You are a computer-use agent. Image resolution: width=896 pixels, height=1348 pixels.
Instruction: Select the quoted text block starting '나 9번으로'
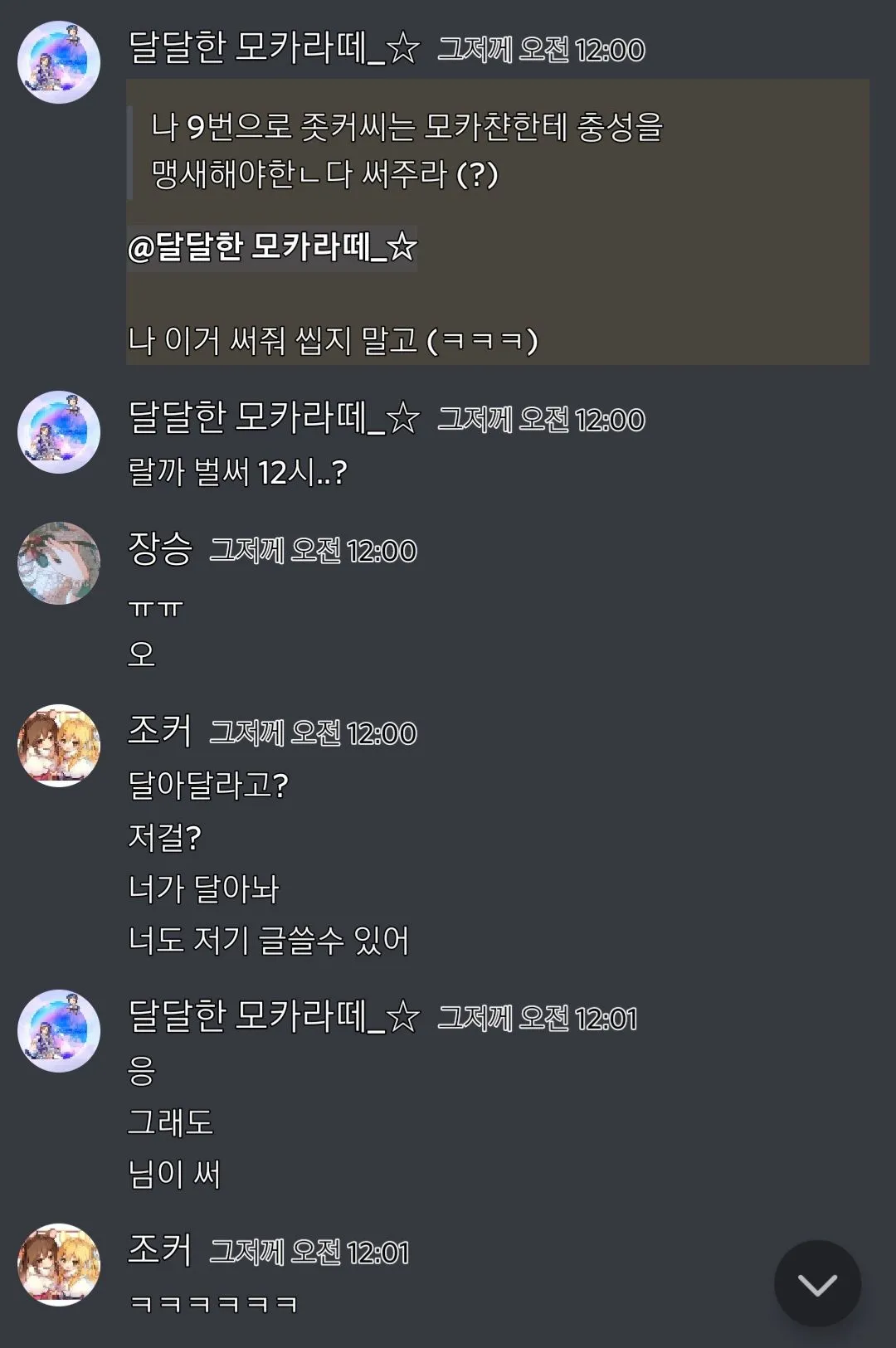pos(407,150)
